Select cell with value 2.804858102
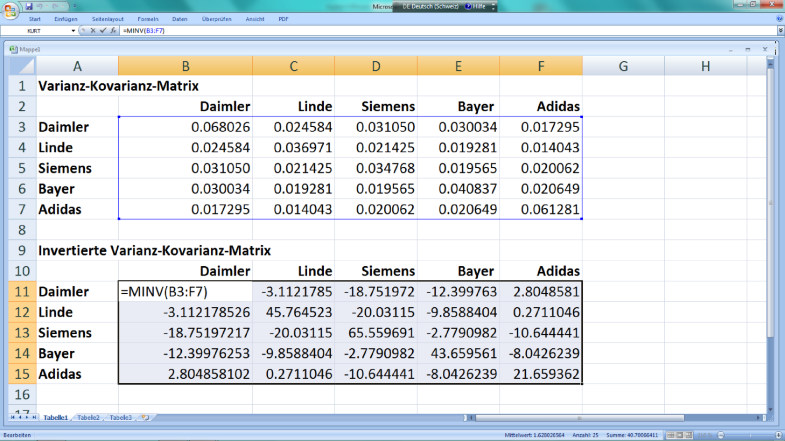 (x=185, y=374)
